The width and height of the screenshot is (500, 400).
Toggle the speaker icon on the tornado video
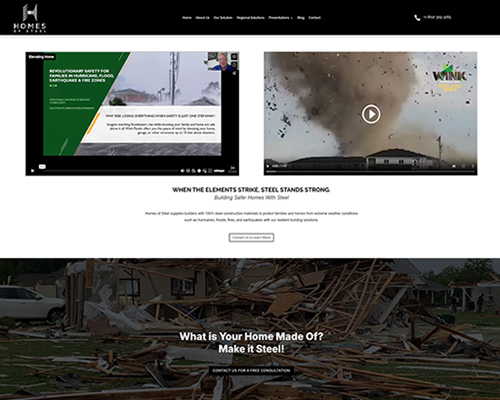[454, 166]
